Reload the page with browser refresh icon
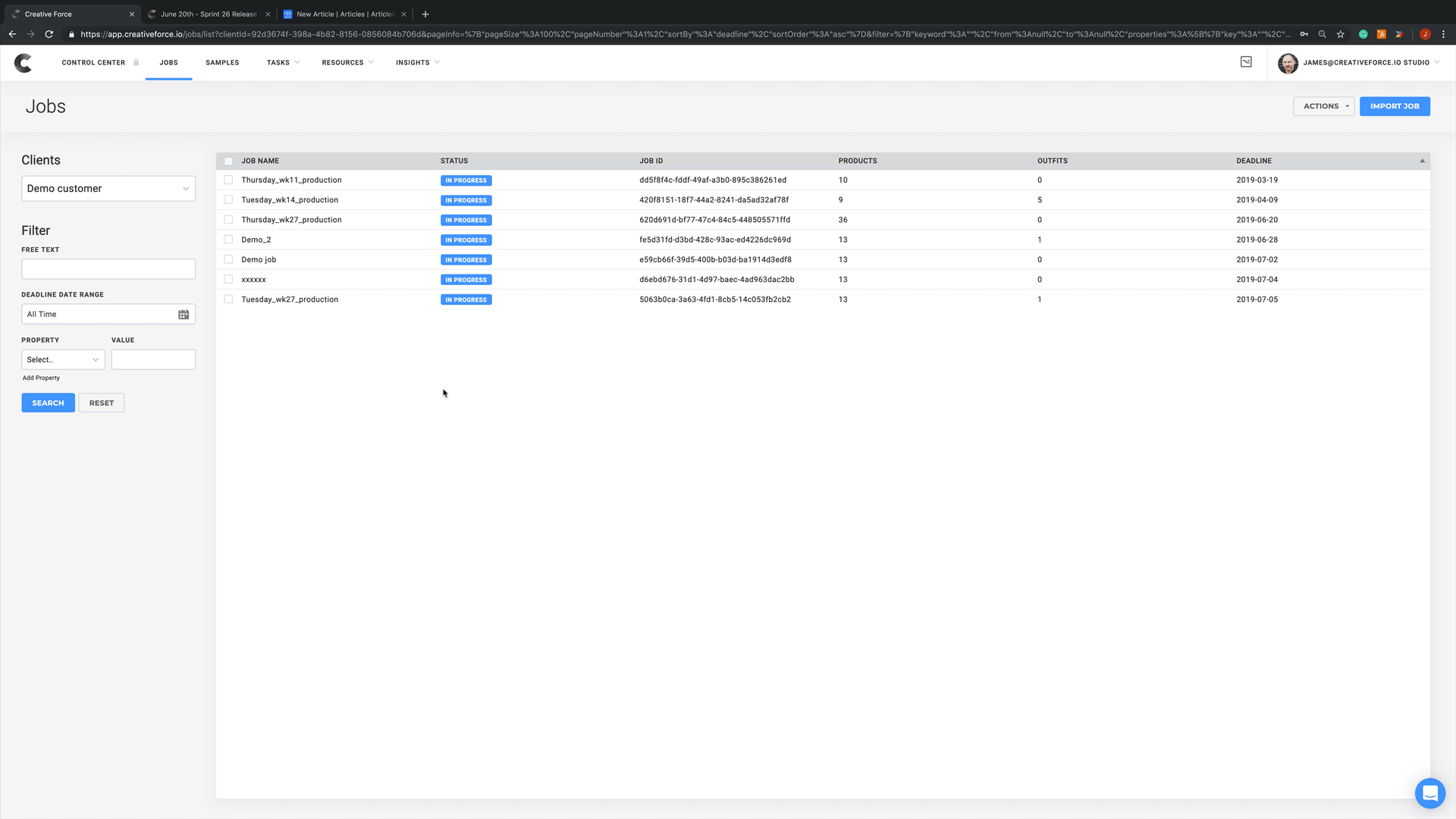The height and width of the screenshot is (819, 1456). tap(49, 34)
